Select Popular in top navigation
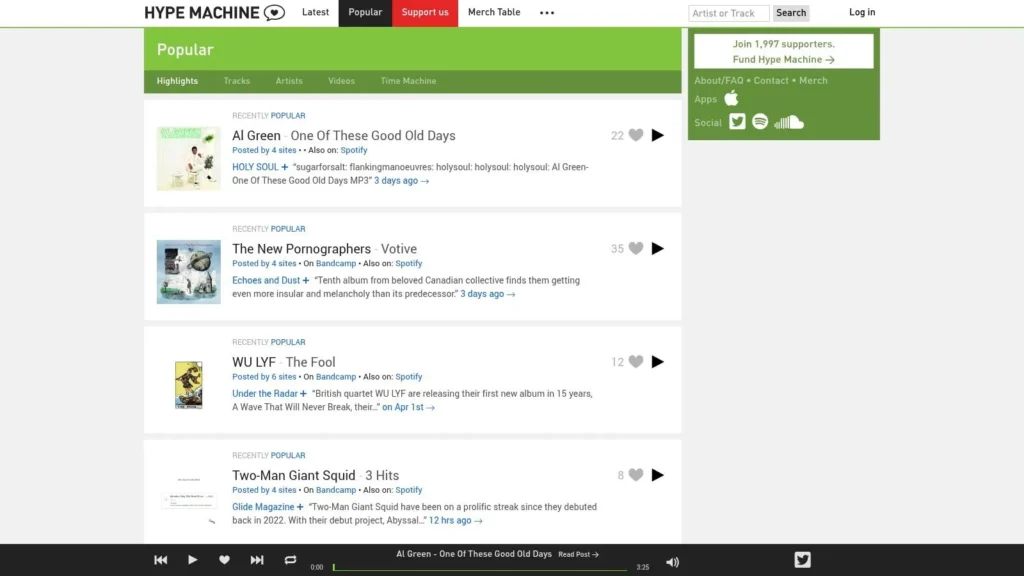 [365, 12]
